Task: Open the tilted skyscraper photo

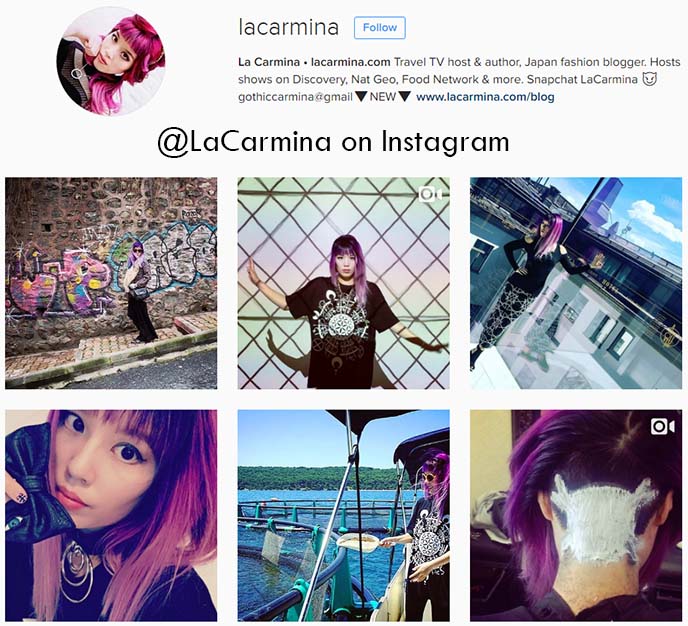Action: [576, 283]
